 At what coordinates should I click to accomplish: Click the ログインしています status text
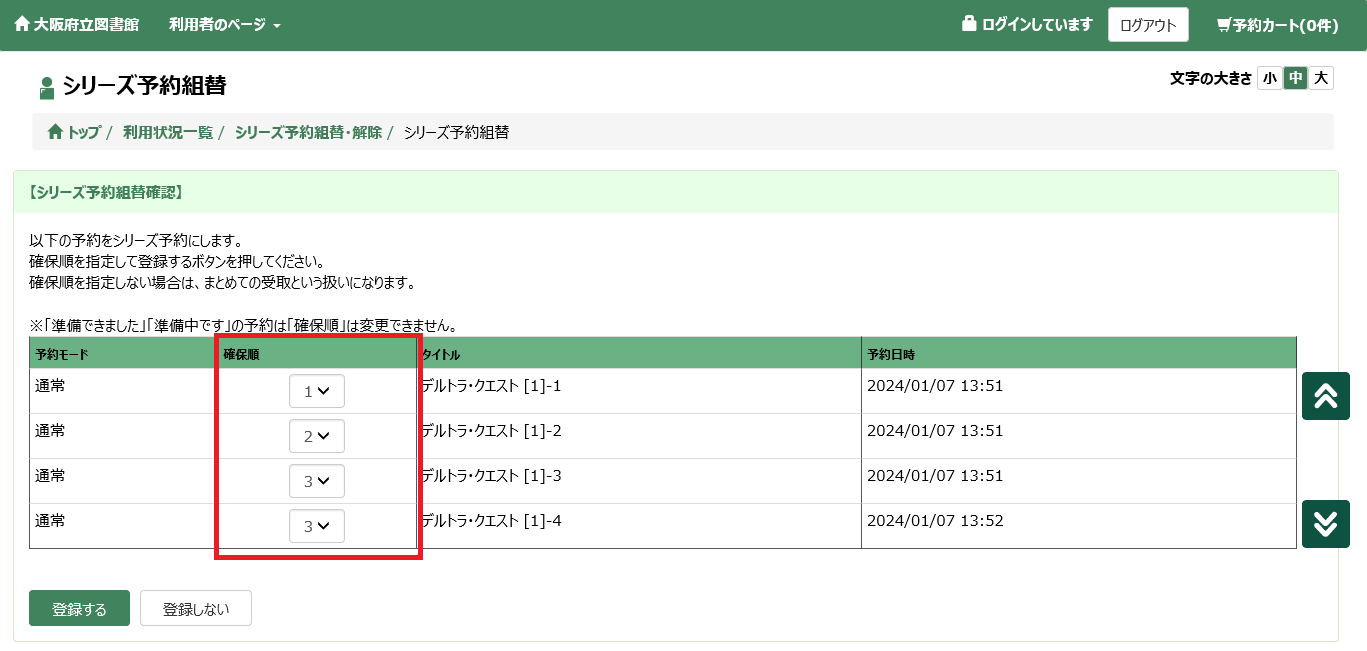[x=1037, y=25]
